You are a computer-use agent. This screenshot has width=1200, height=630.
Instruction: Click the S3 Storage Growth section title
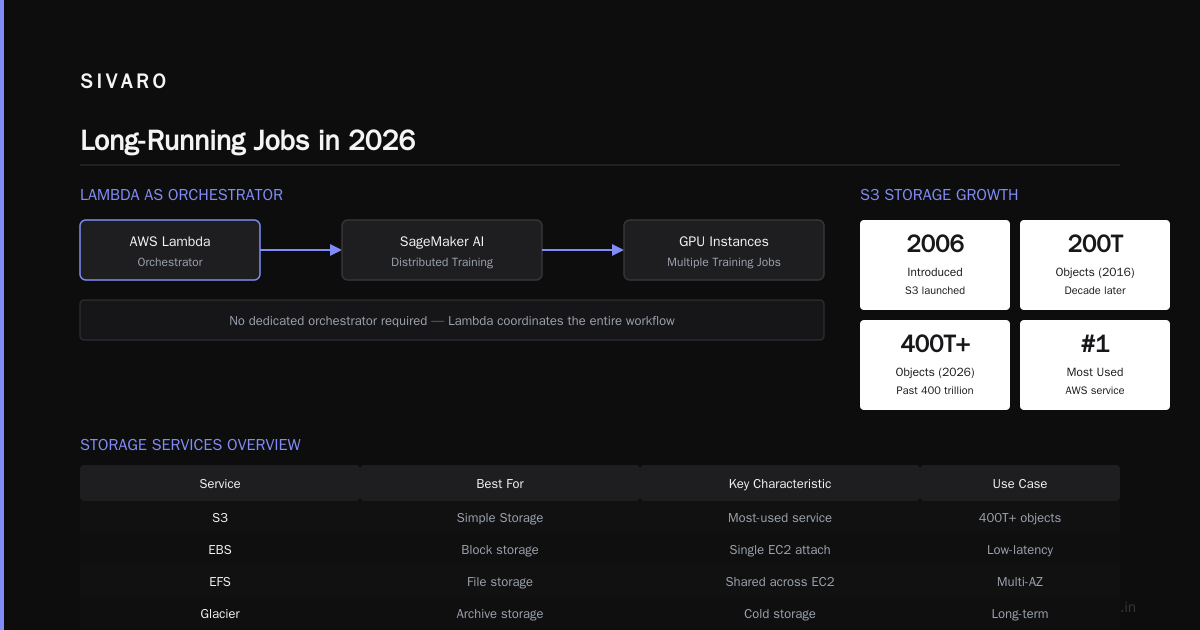click(x=939, y=195)
